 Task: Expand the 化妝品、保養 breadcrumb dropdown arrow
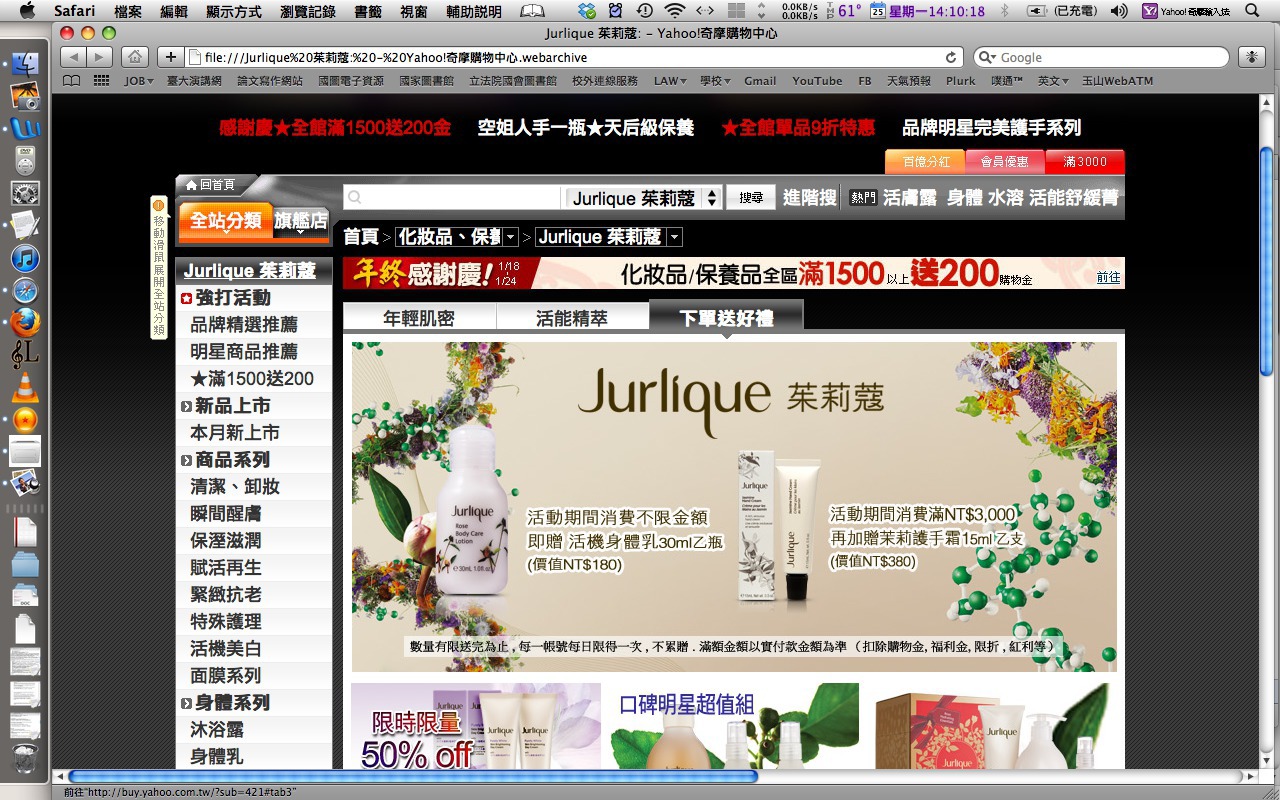tap(511, 237)
